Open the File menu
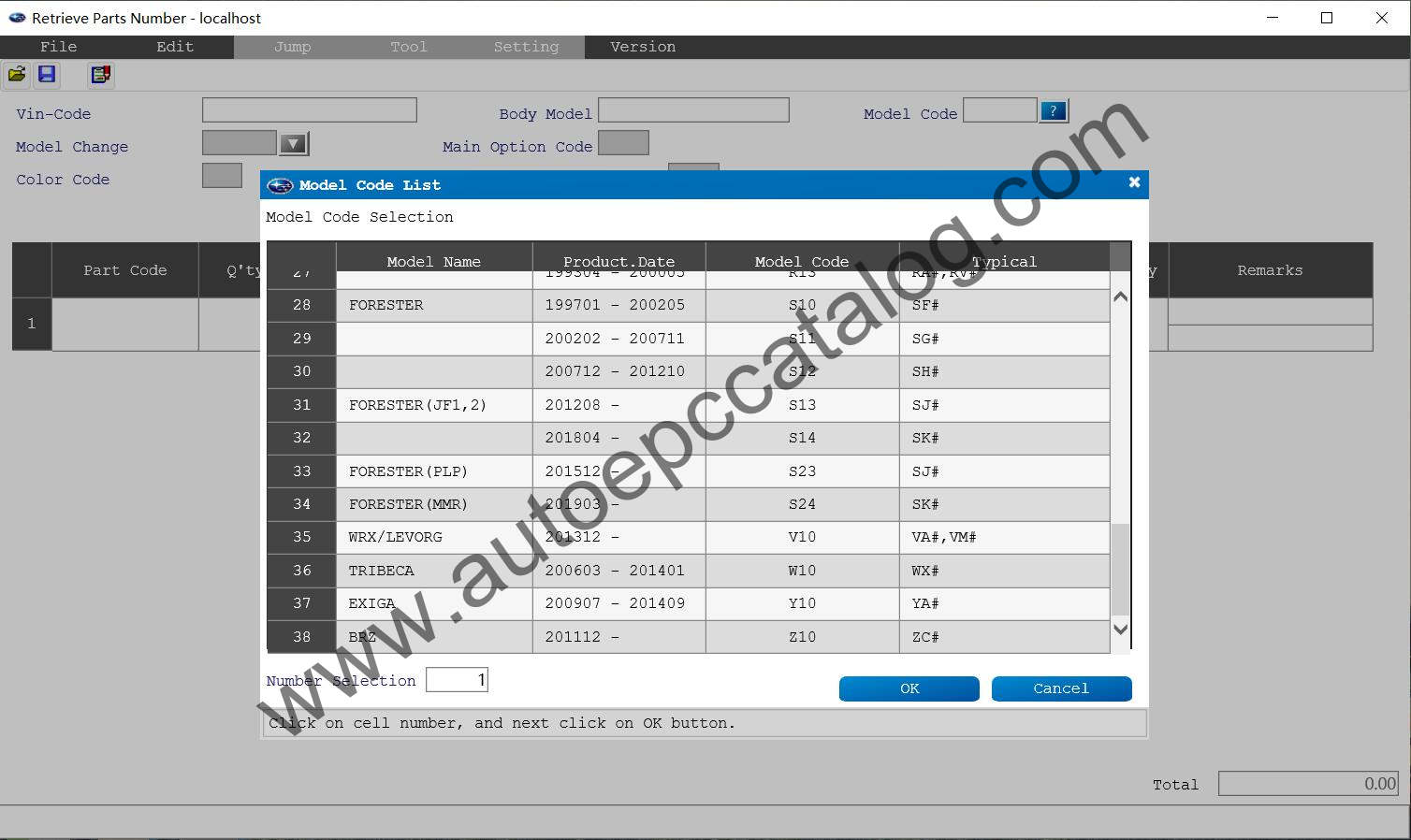The image size is (1411, 840). click(58, 47)
